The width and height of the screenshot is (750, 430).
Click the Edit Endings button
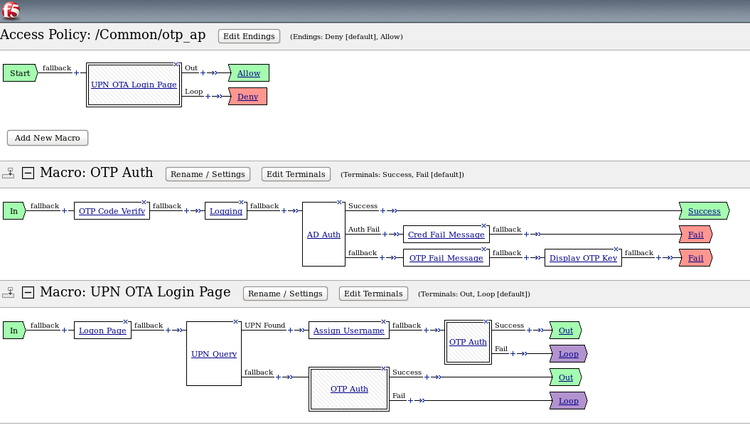[249, 36]
